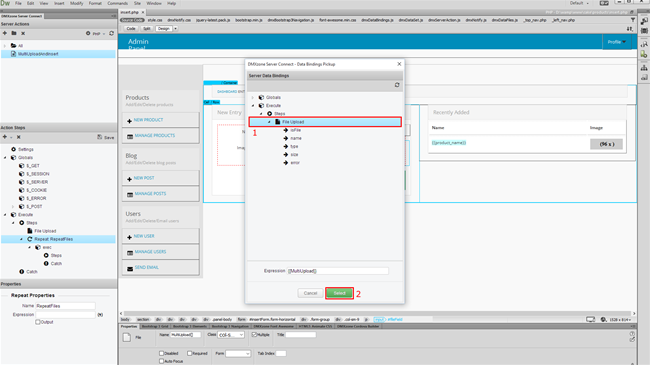Viewport: 650px width, 365px height.
Task: Click the add server action plus icon
Action: (x=5, y=33)
